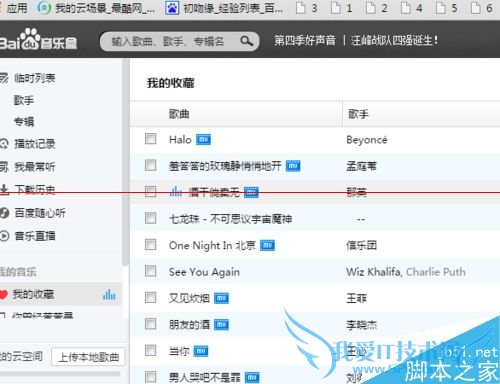Click the 歌曲 column header
Viewport: 500px width, 384px height.
coord(179,114)
